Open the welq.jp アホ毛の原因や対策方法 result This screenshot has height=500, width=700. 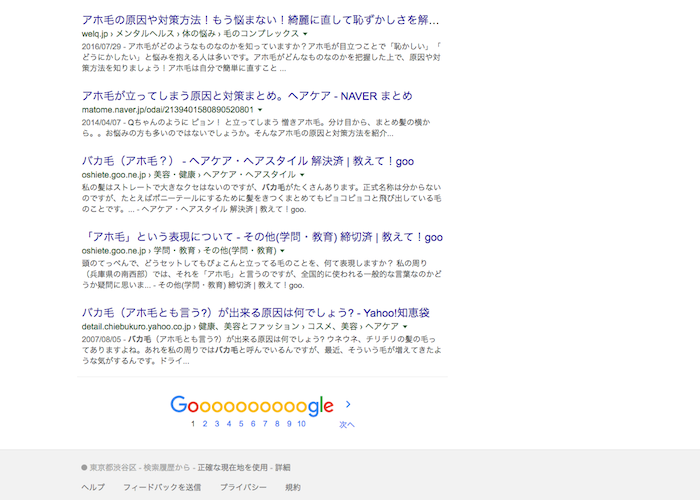[x=260, y=20]
